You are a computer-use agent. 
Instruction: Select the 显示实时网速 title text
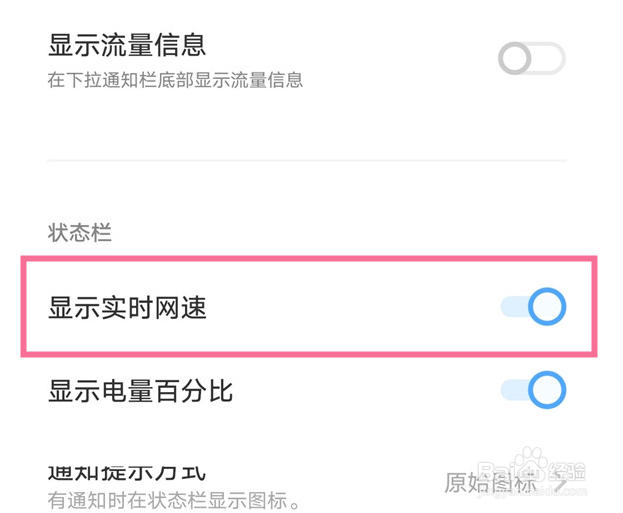coord(127,308)
